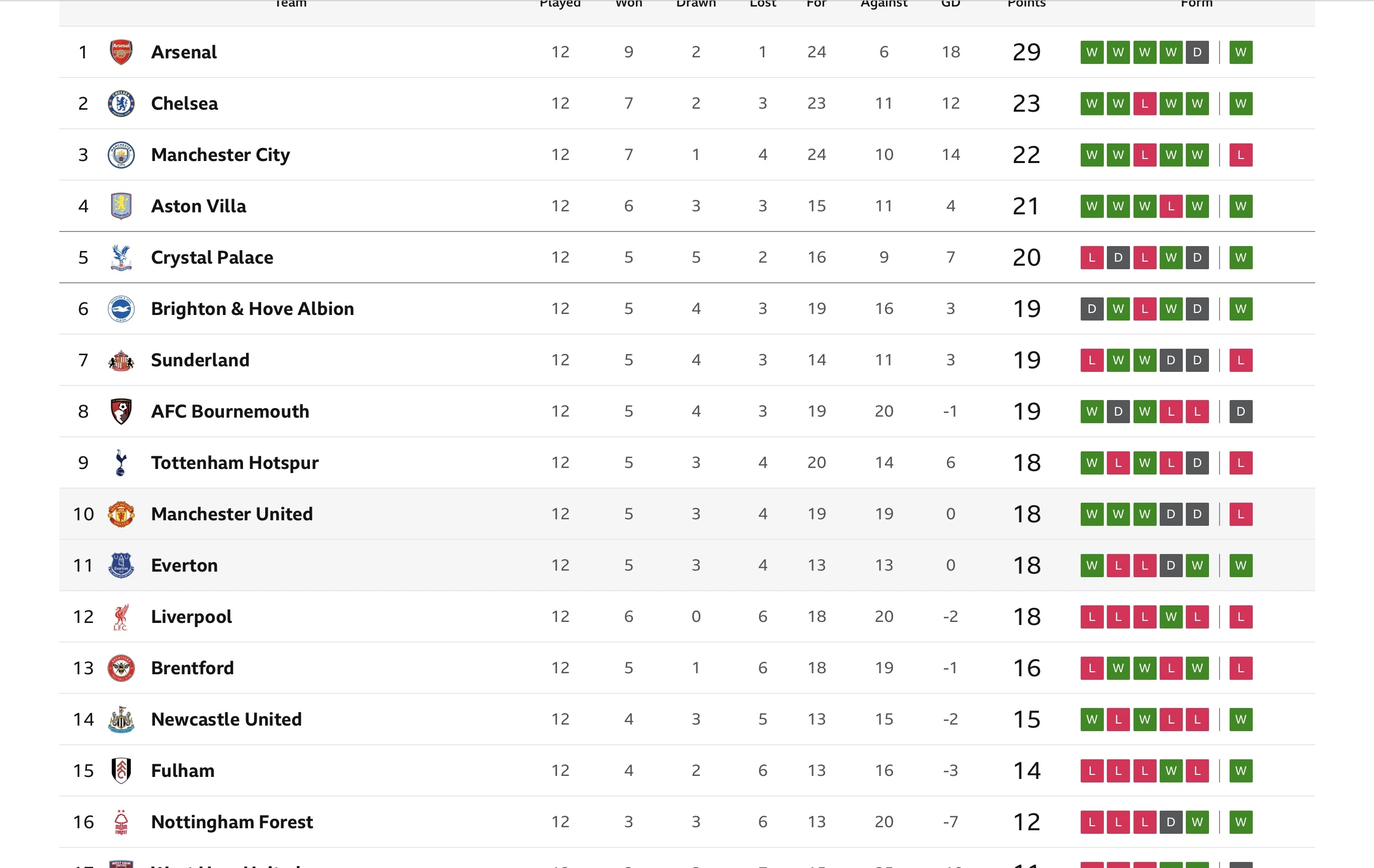Click the Manchester City crest icon
This screenshot has width=1374, height=868.
(x=121, y=154)
